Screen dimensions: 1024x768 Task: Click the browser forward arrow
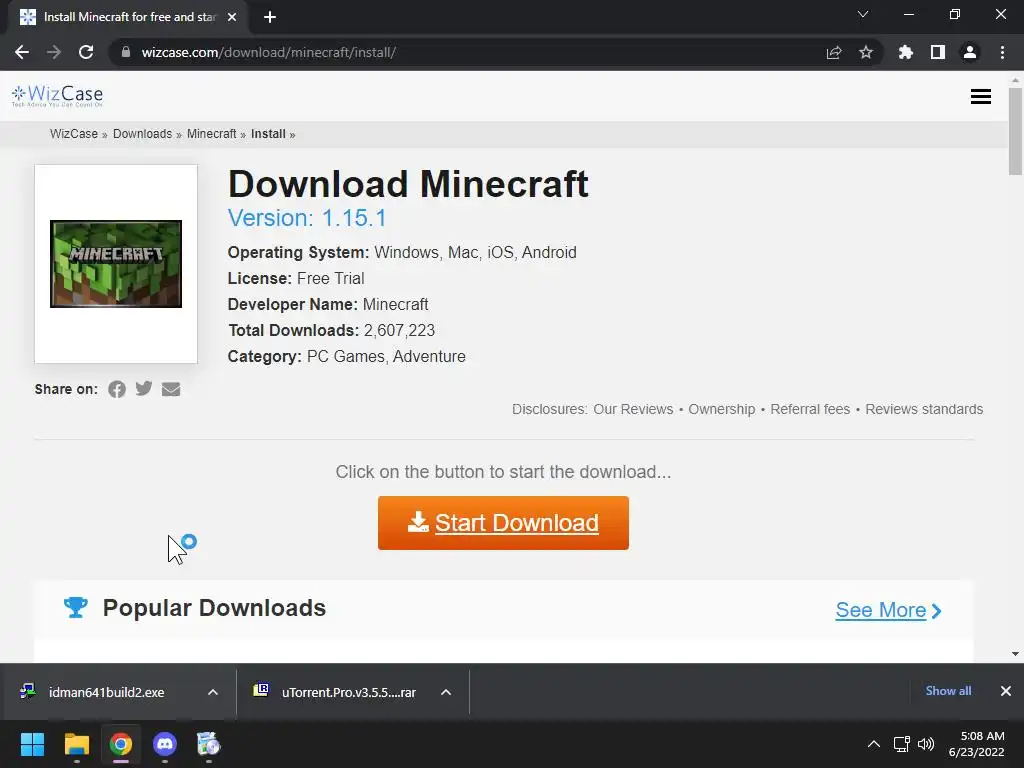click(x=54, y=52)
